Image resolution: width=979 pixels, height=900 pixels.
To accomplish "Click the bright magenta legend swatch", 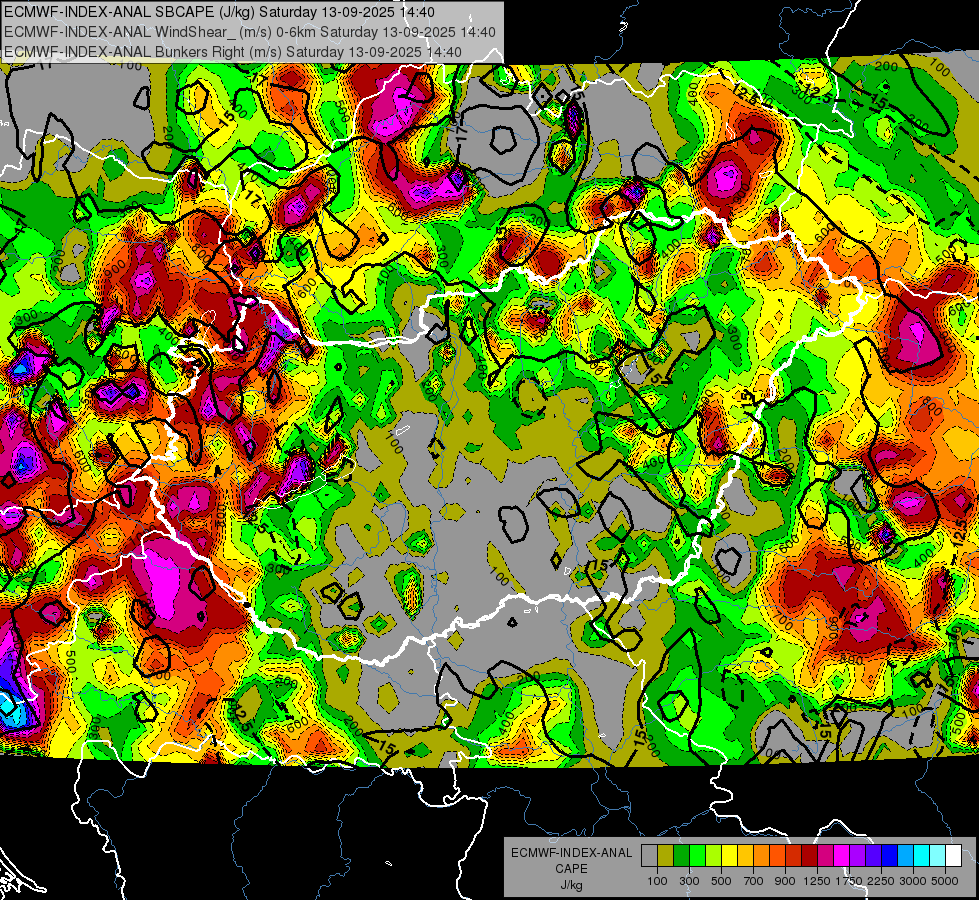I will coord(842,856).
